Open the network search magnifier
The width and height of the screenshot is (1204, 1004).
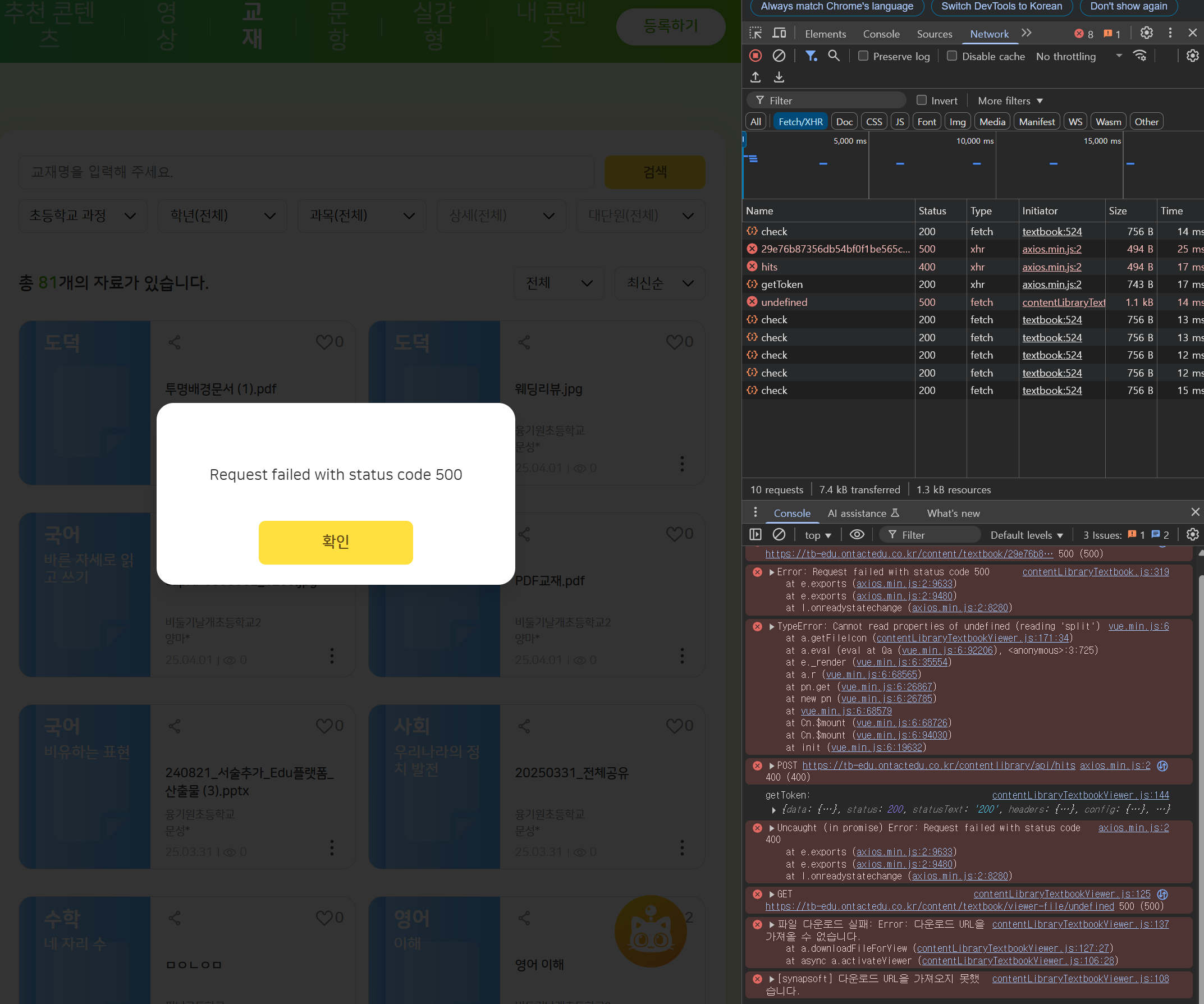click(834, 56)
